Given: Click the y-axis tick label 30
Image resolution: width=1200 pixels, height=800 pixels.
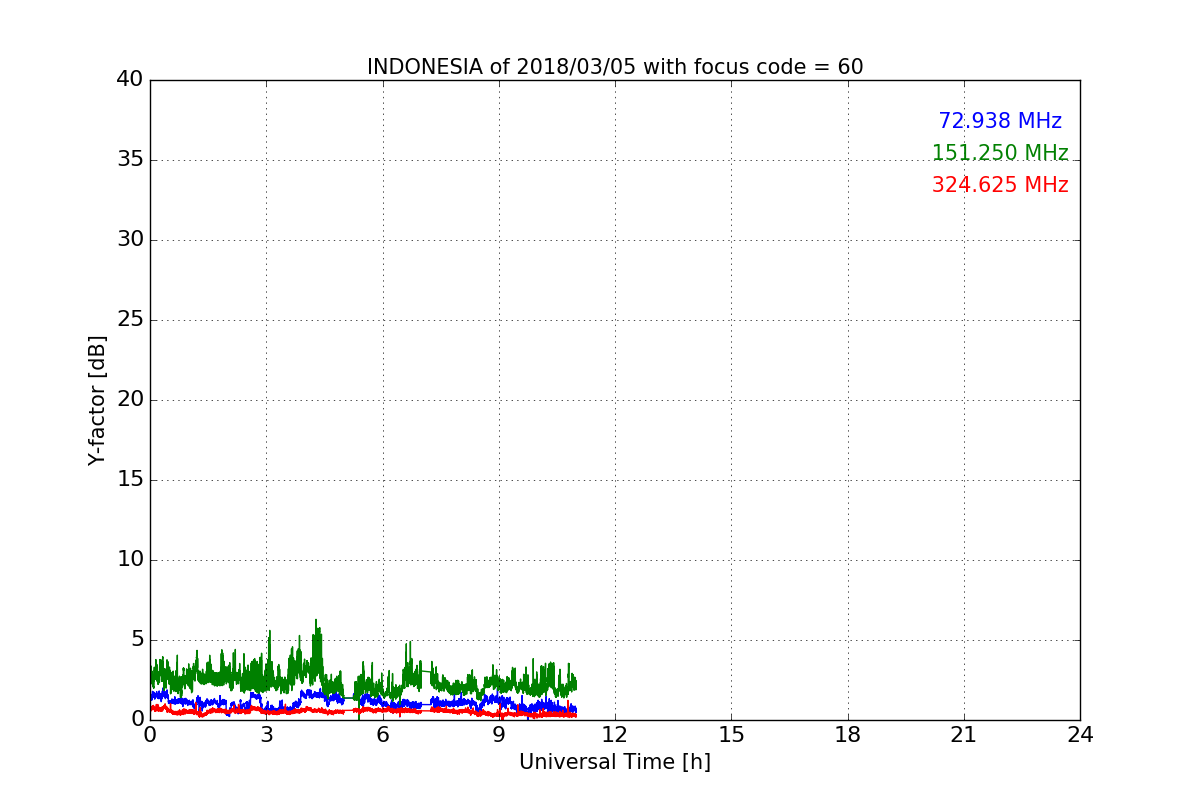Looking at the screenshot, I should click(x=130, y=240).
